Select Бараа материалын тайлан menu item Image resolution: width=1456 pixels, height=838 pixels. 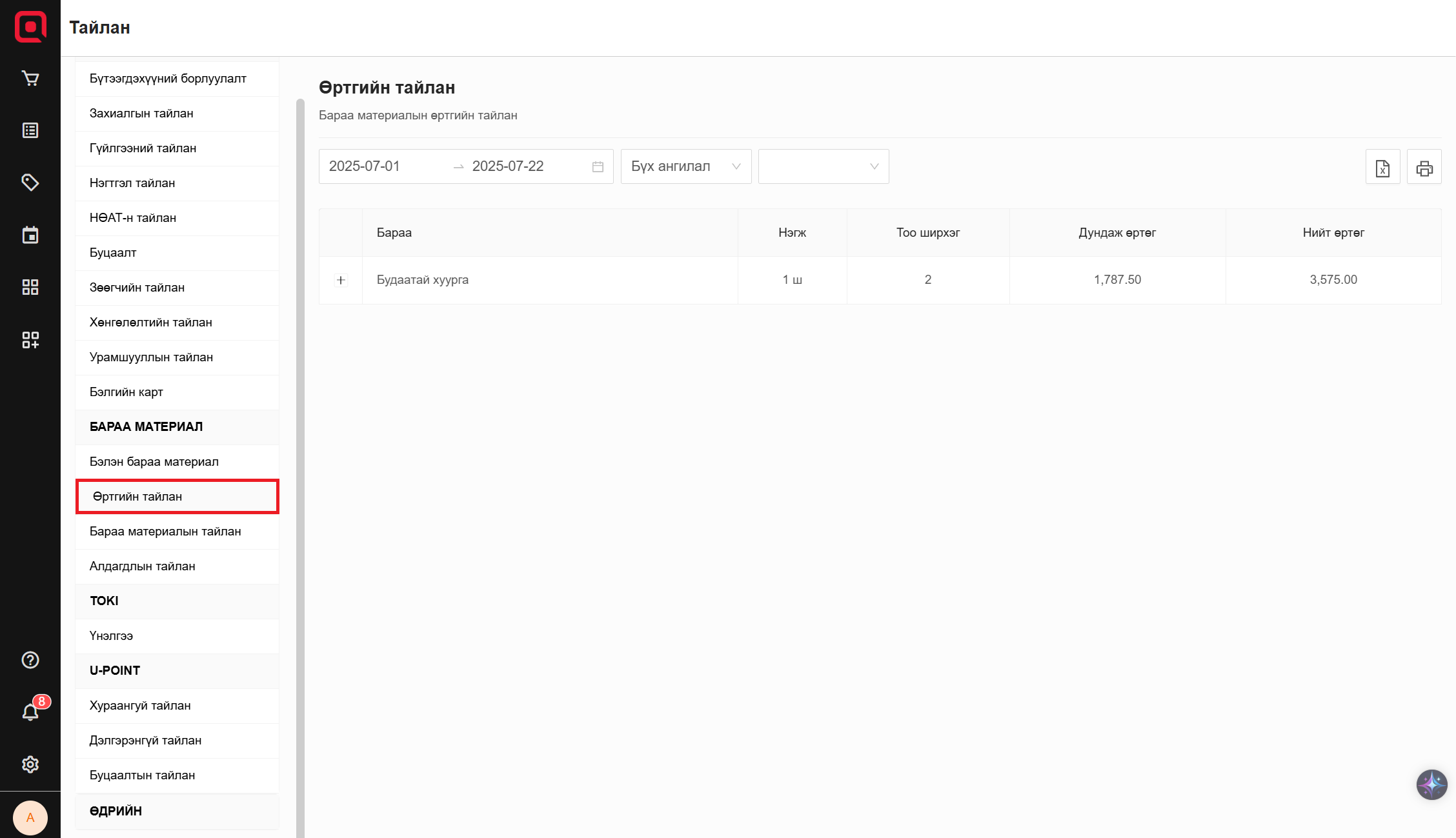click(165, 532)
